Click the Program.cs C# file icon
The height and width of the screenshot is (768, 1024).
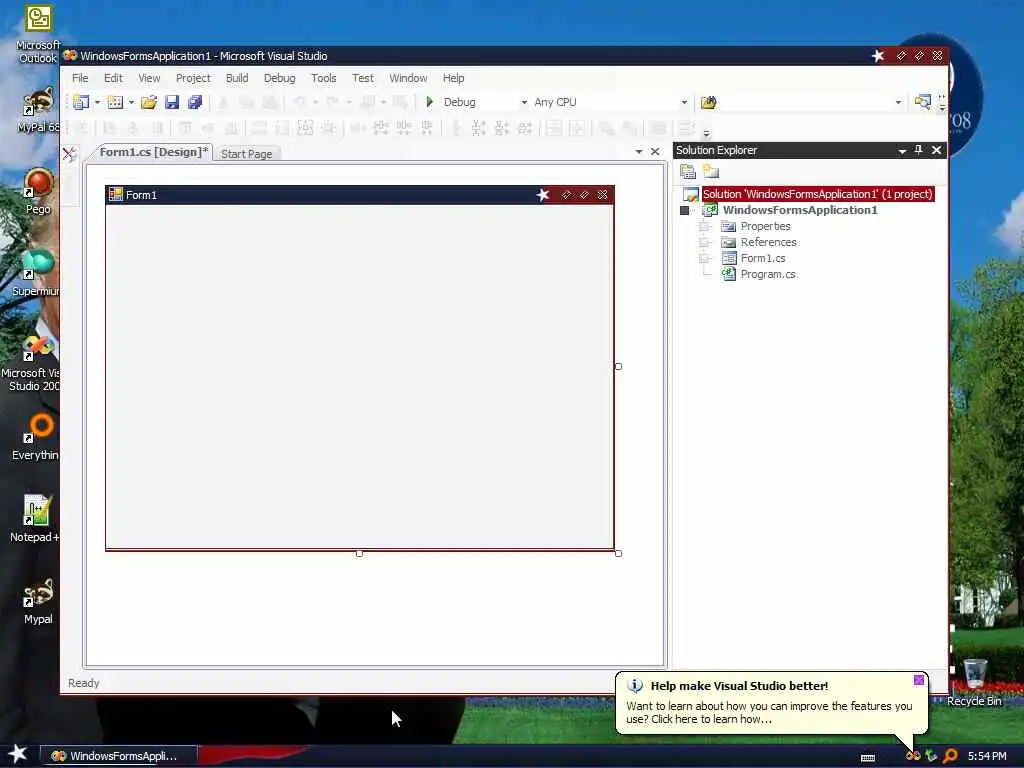tap(728, 274)
